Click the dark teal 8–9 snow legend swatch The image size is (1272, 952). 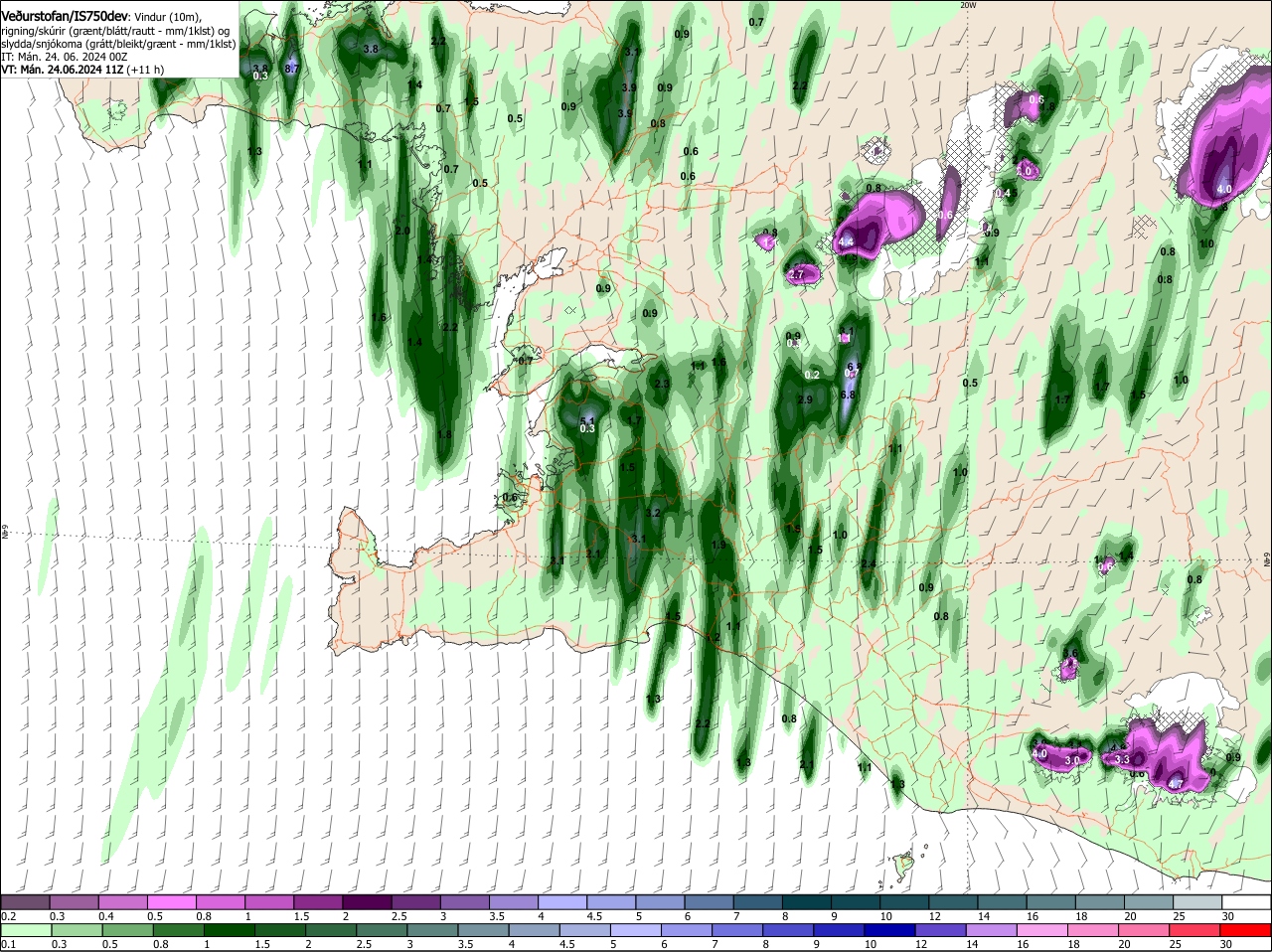807,901
